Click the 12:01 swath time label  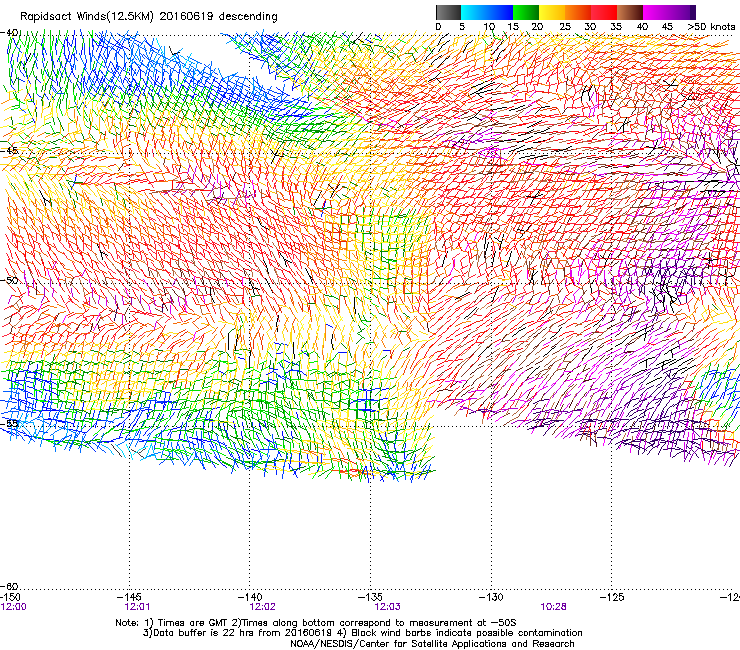(137, 607)
